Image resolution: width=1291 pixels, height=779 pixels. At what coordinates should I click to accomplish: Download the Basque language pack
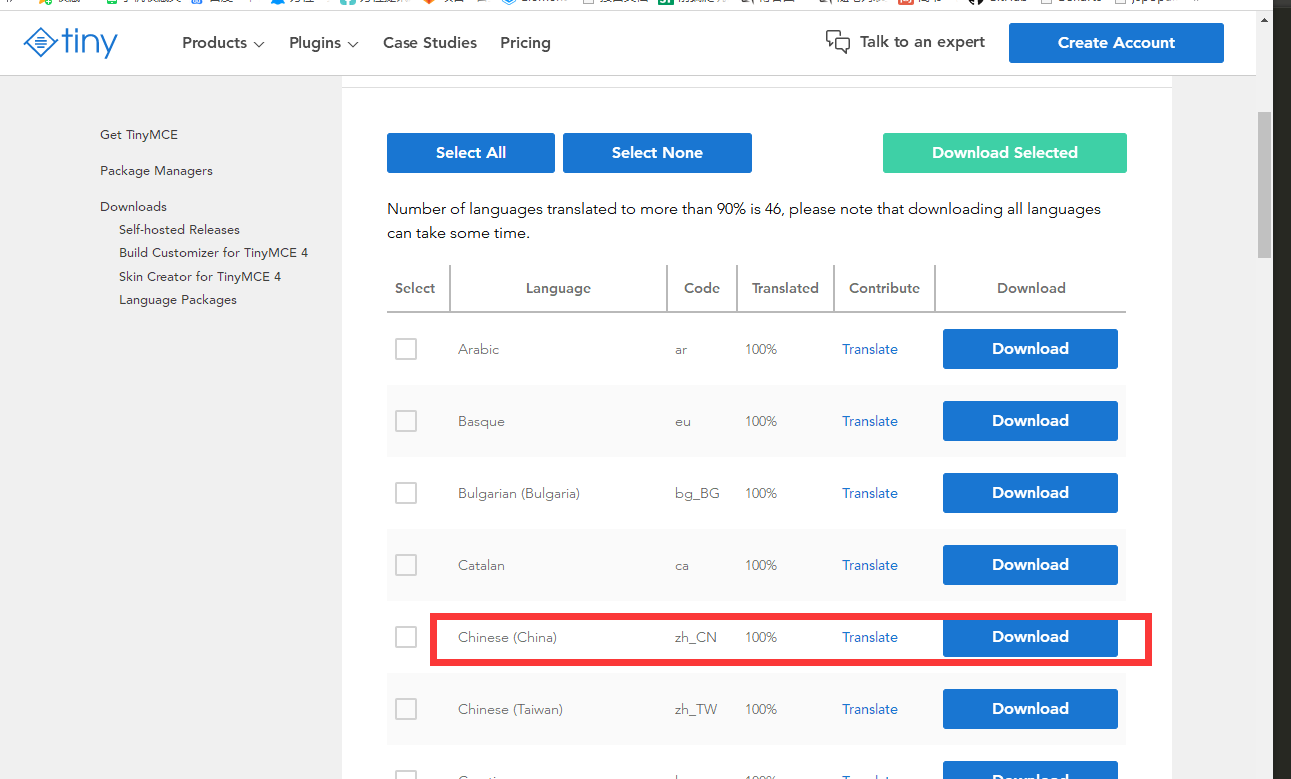[x=1030, y=421]
